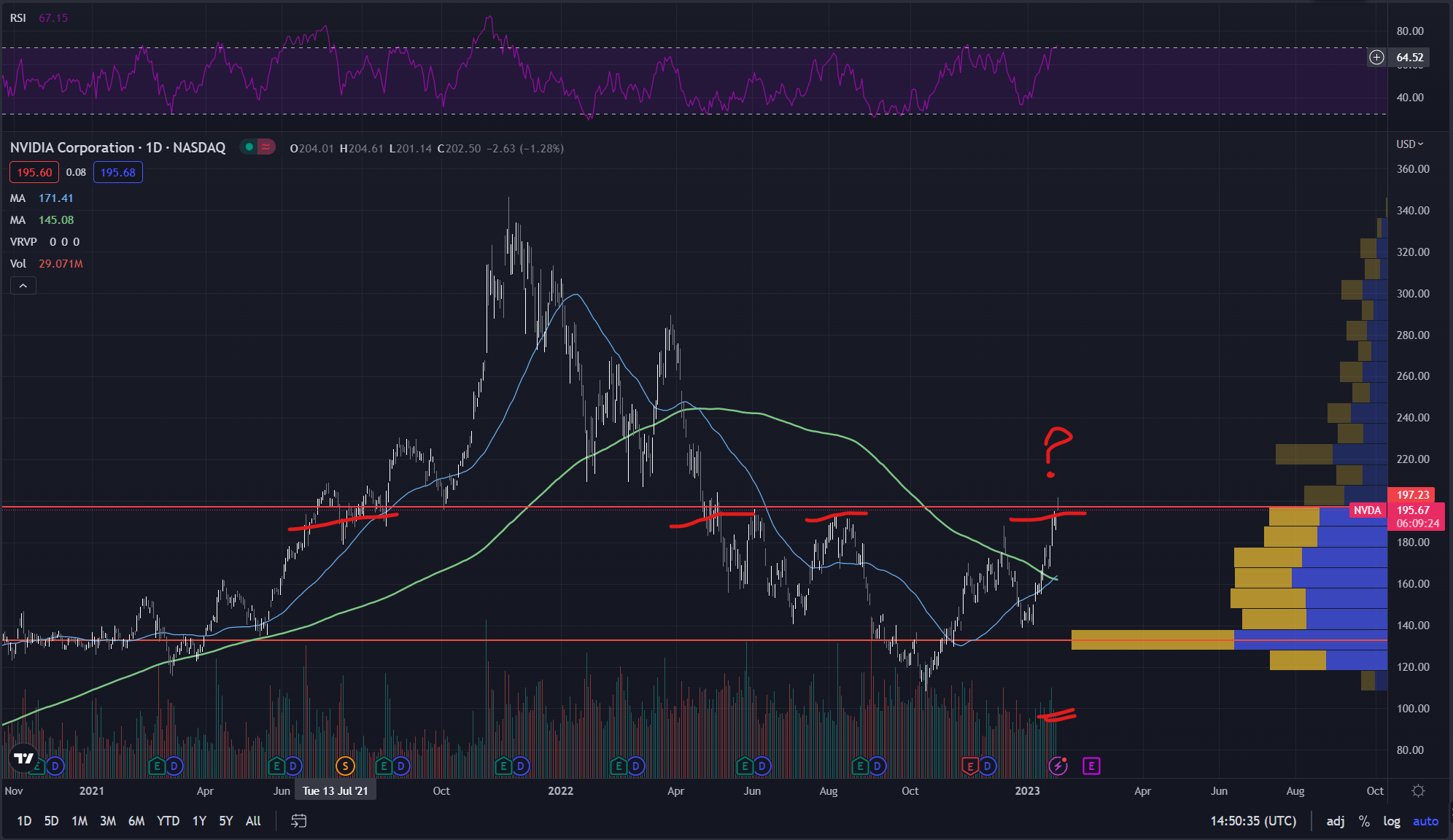Click the C202.50 close value in the header

pos(459,149)
